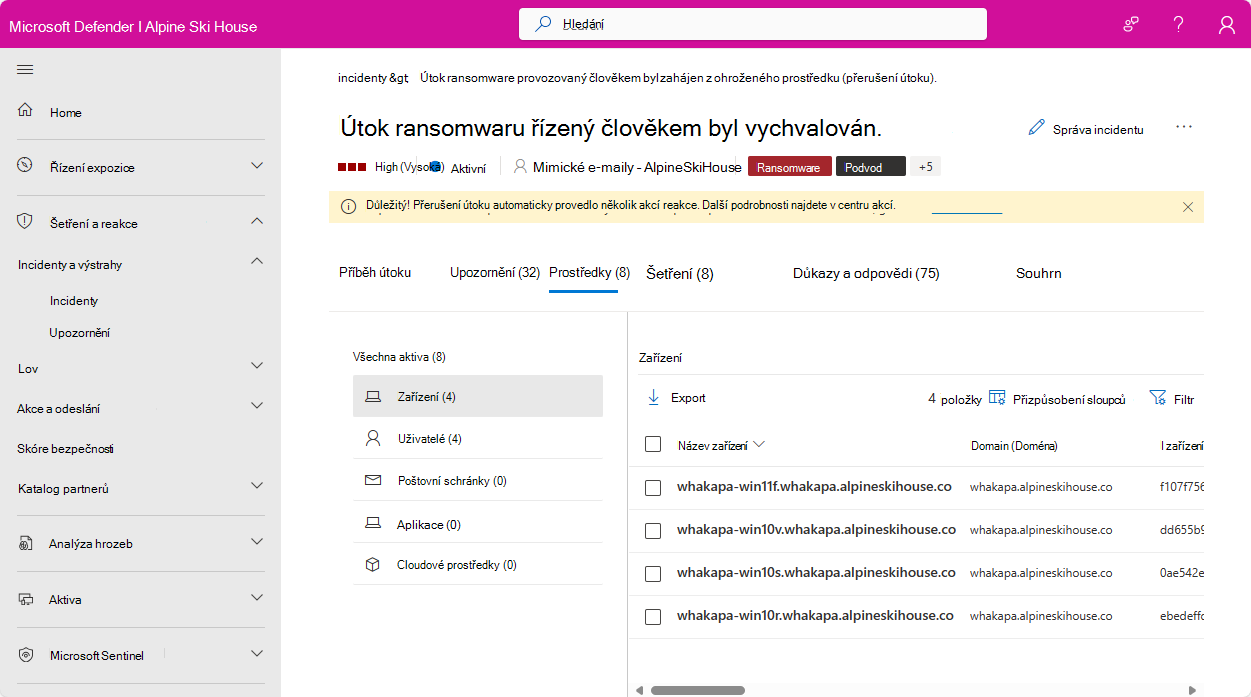Click the search magnifier icon
The image size is (1251, 697).
544,24
